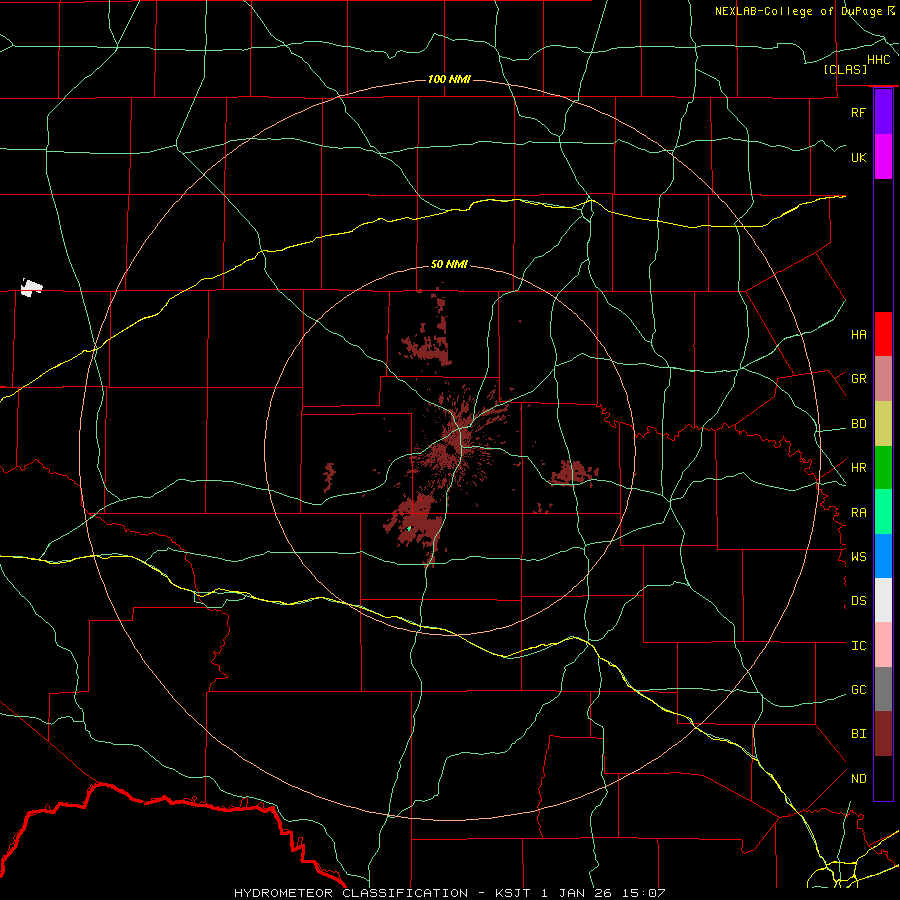900x900 pixels.
Task: Click the RF purple legend swatch
Action: click(883, 112)
